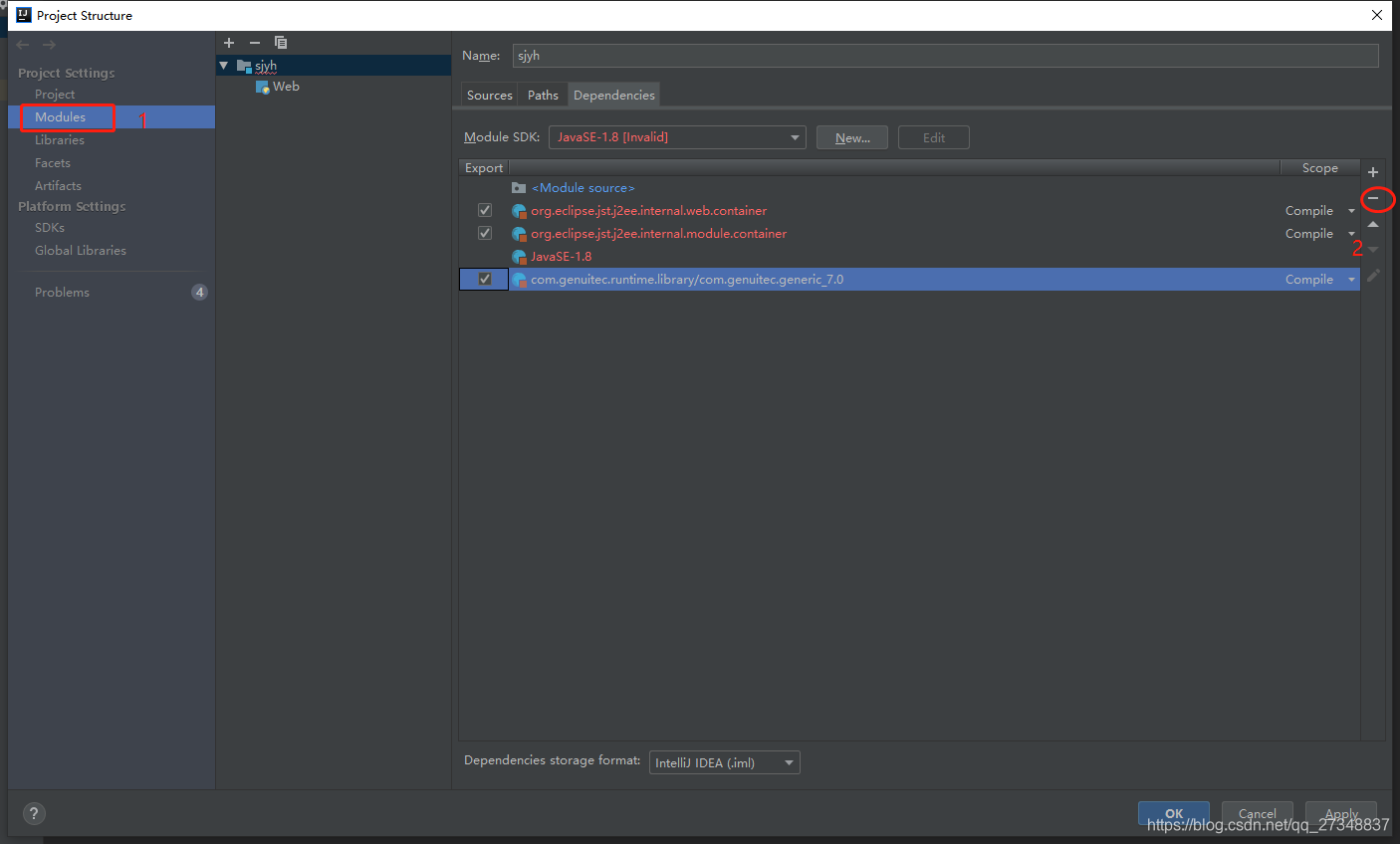Select the sjyh module folder icon
This screenshot has height=844, width=1400.
[x=244, y=66]
